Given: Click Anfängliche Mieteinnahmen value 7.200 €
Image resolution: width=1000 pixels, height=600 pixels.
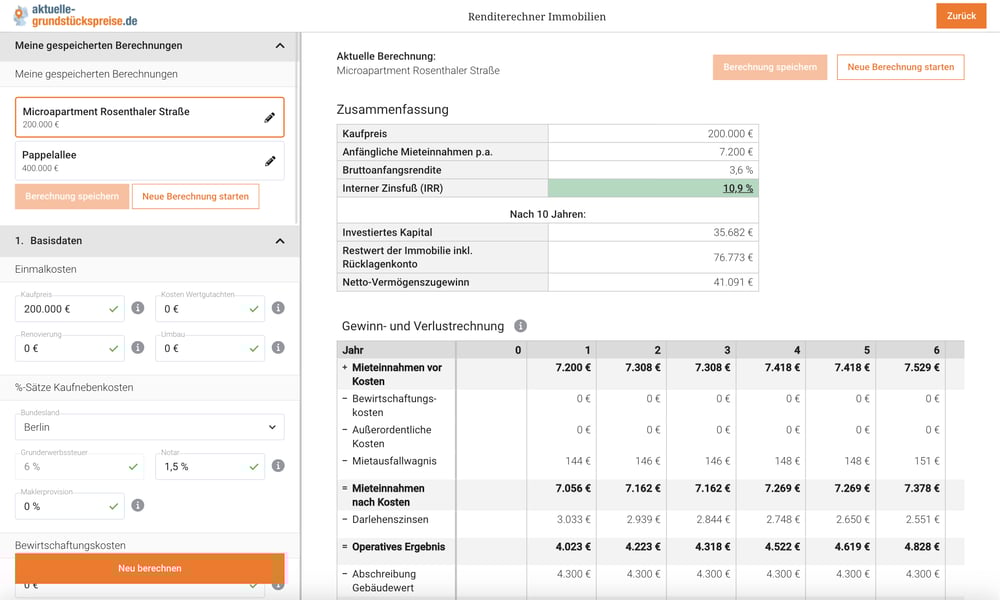Looking at the screenshot, I should pyautogui.click(x=736, y=152).
